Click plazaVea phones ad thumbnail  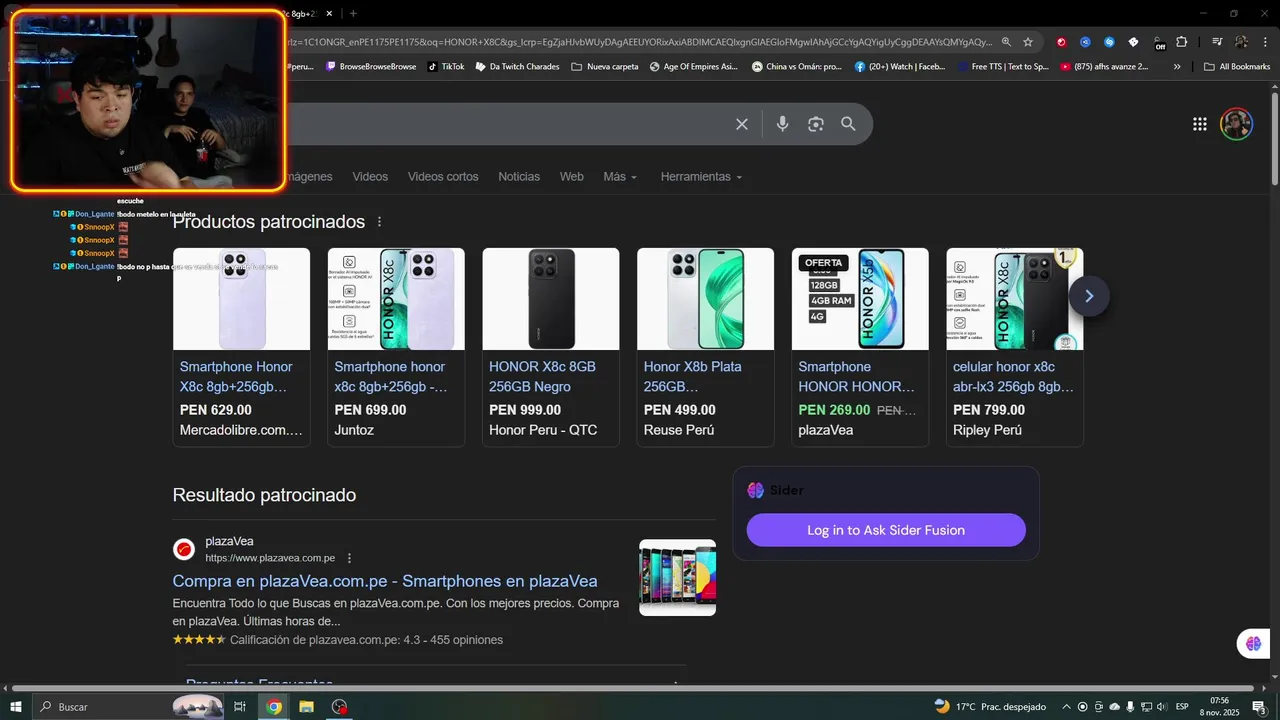click(677, 578)
